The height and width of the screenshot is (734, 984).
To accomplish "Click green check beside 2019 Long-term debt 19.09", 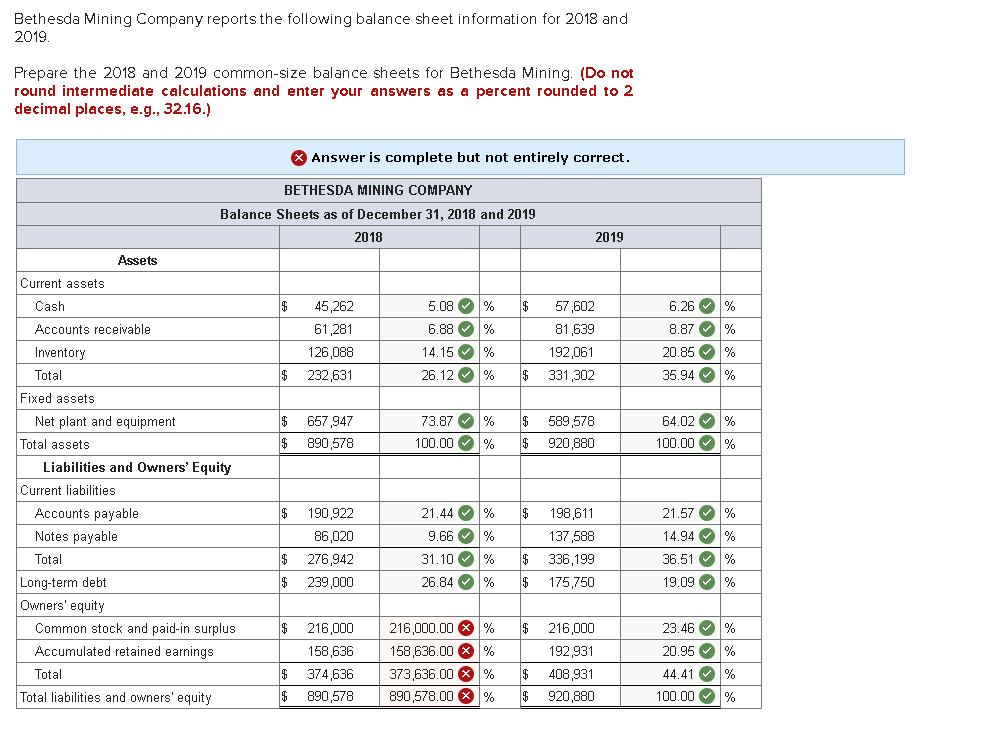I will 707,582.
